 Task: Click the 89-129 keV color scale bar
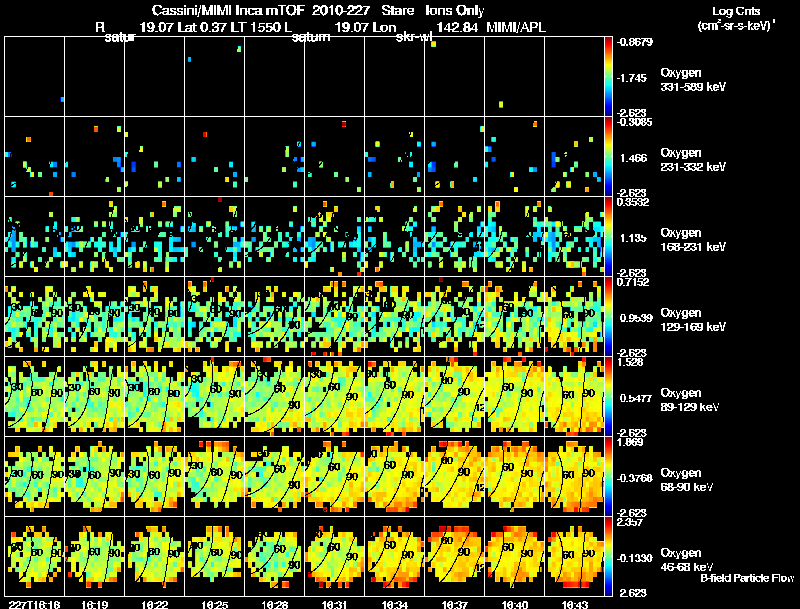point(608,396)
